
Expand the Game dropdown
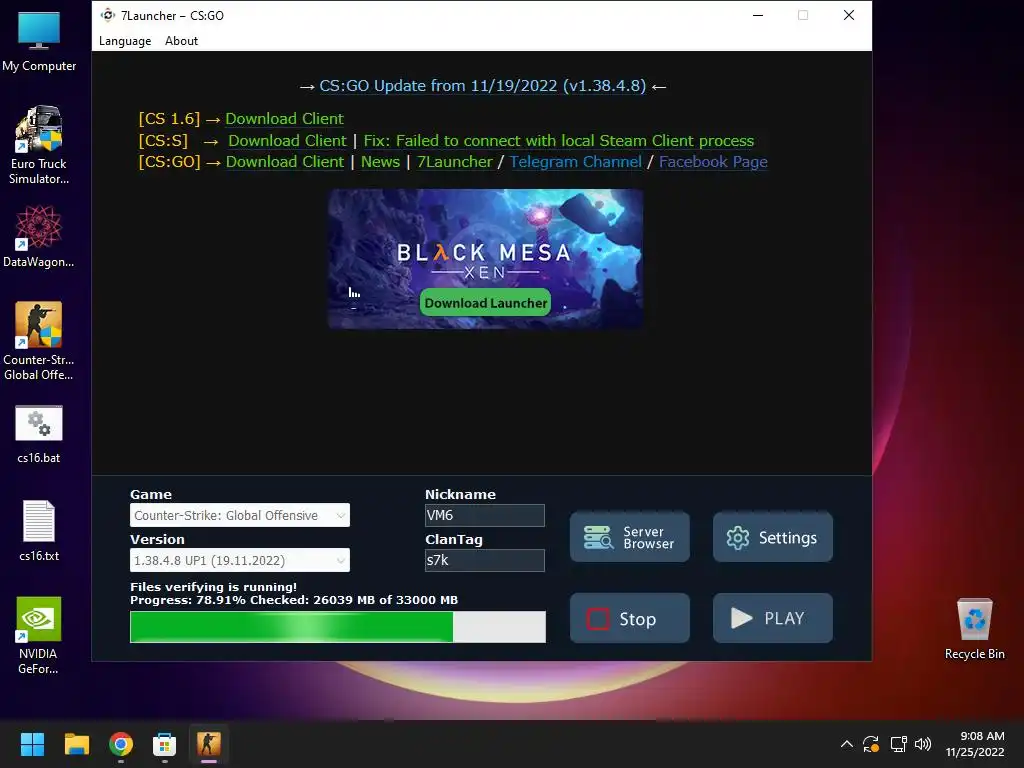click(x=240, y=515)
